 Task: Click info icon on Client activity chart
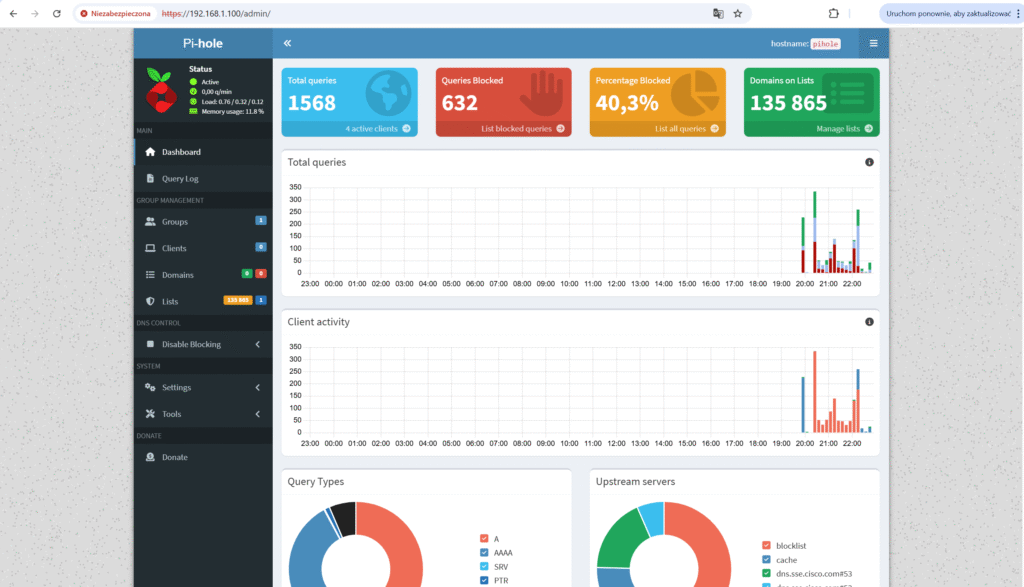click(x=869, y=322)
